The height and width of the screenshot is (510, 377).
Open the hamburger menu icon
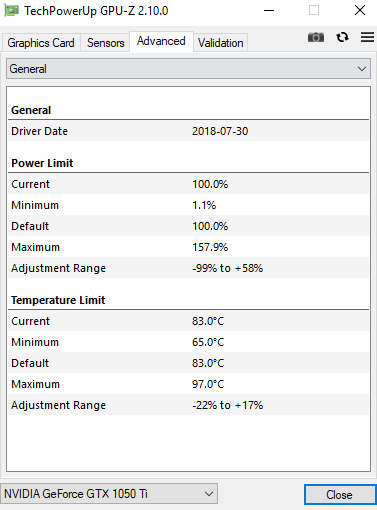[x=367, y=37]
